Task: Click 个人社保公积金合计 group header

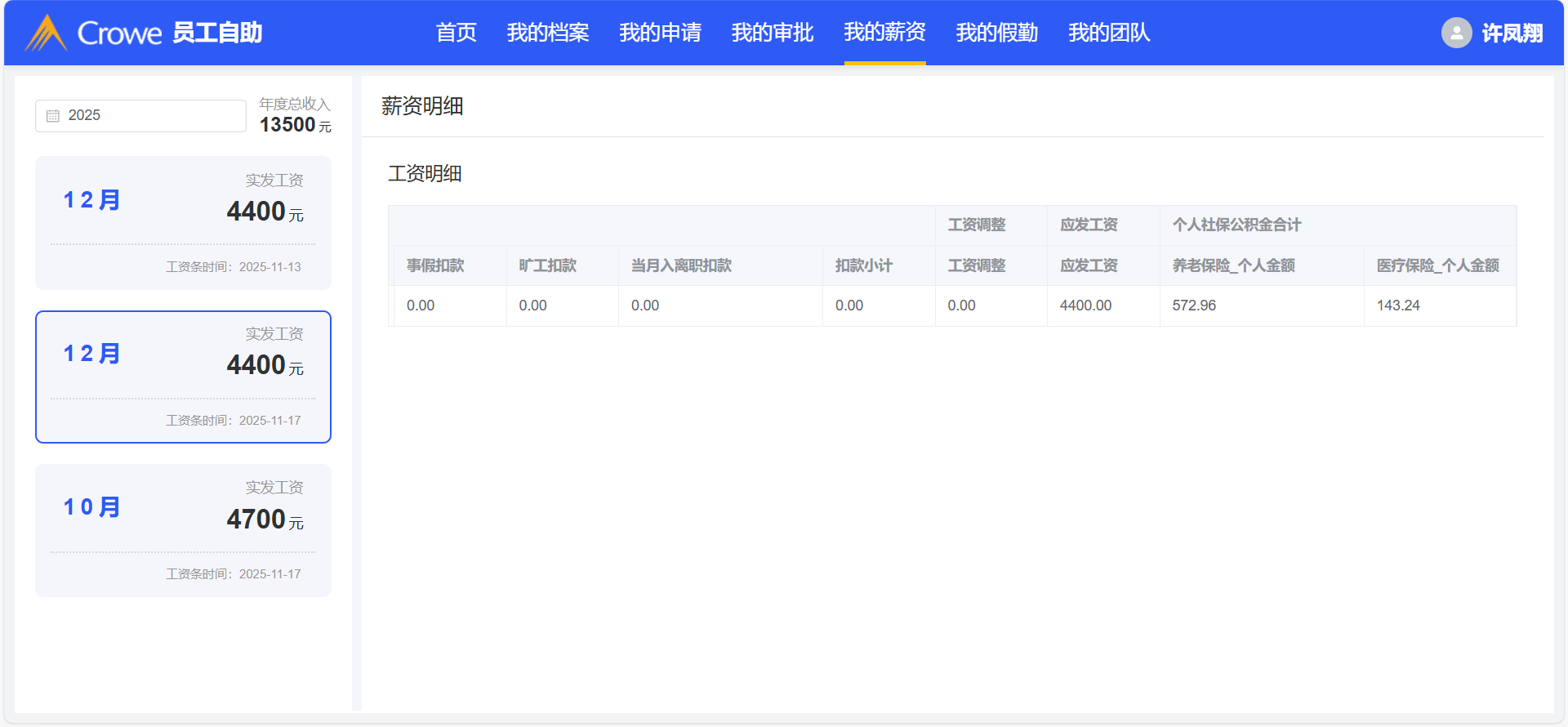Action: tap(1236, 225)
